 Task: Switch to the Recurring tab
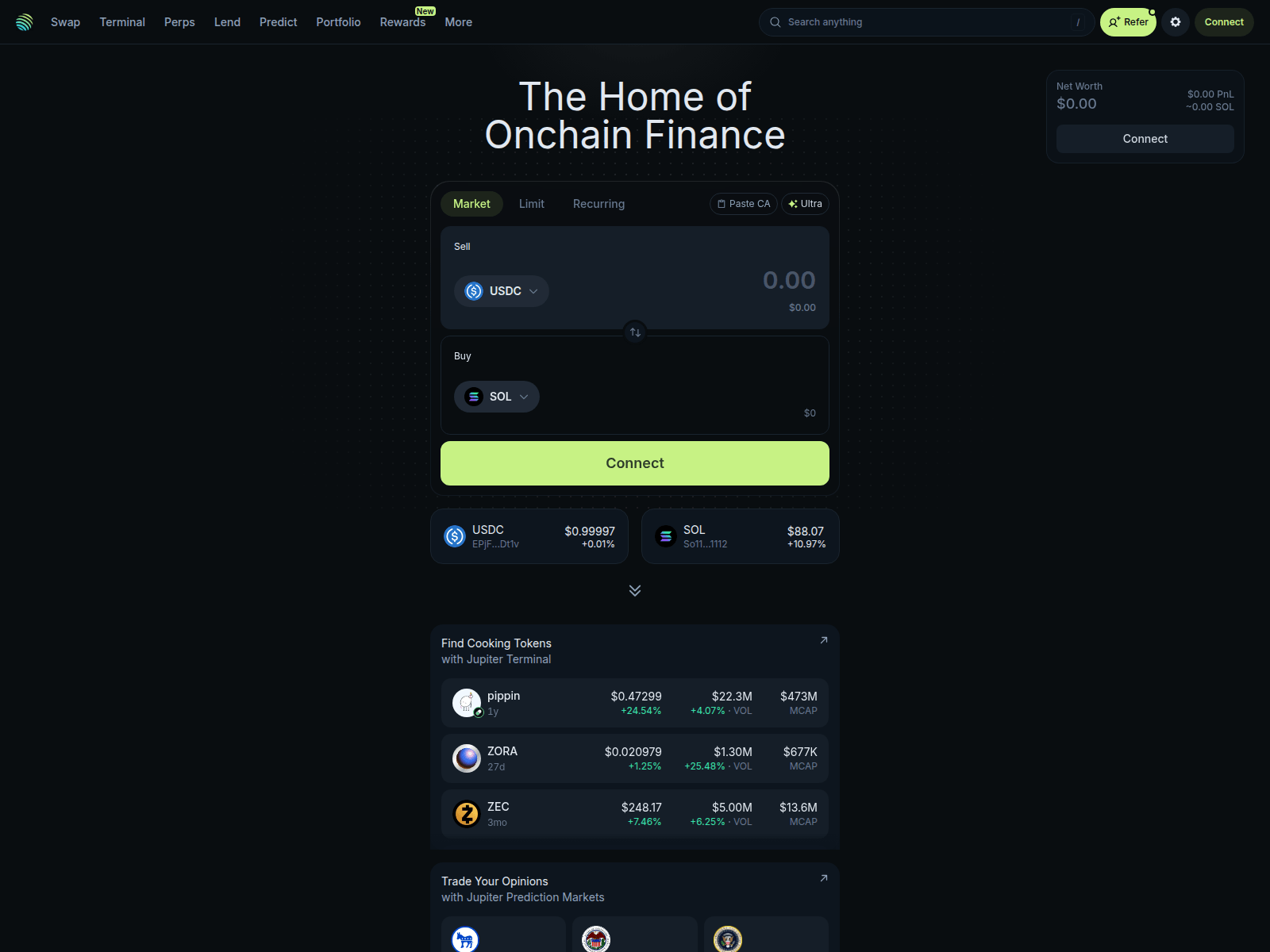[598, 204]
